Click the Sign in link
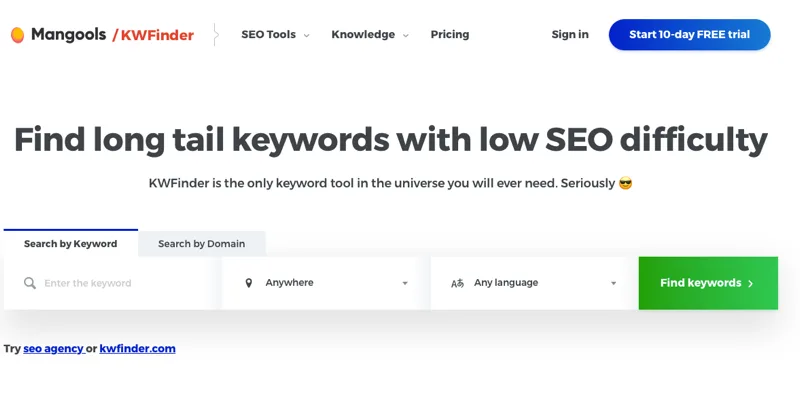The image size is (800, 400). tap(570, 34)
